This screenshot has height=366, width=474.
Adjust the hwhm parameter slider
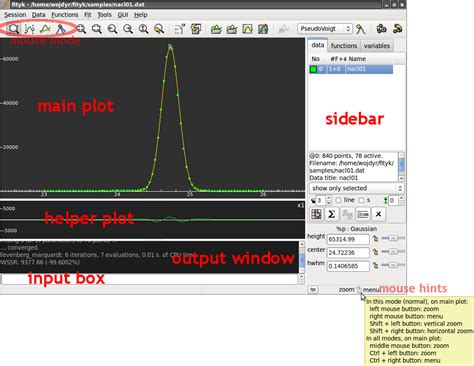point(393,265)
